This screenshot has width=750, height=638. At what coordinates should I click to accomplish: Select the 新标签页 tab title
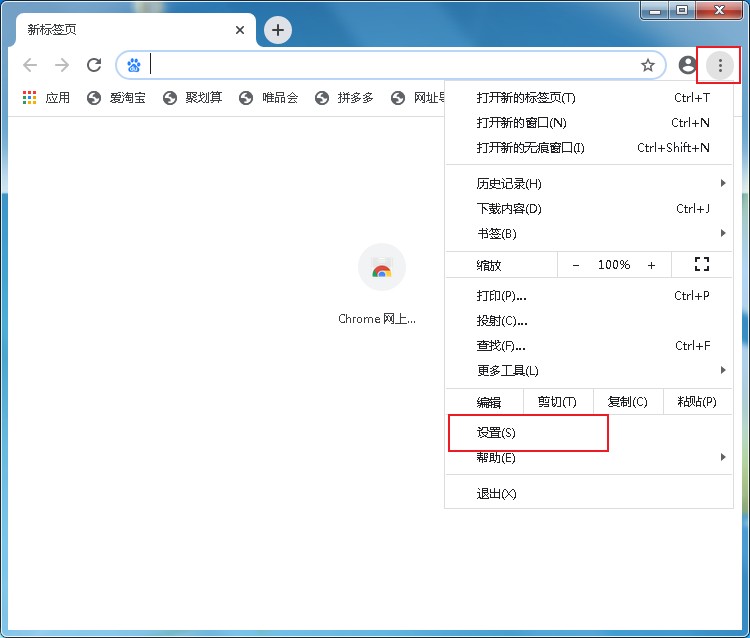52,30
